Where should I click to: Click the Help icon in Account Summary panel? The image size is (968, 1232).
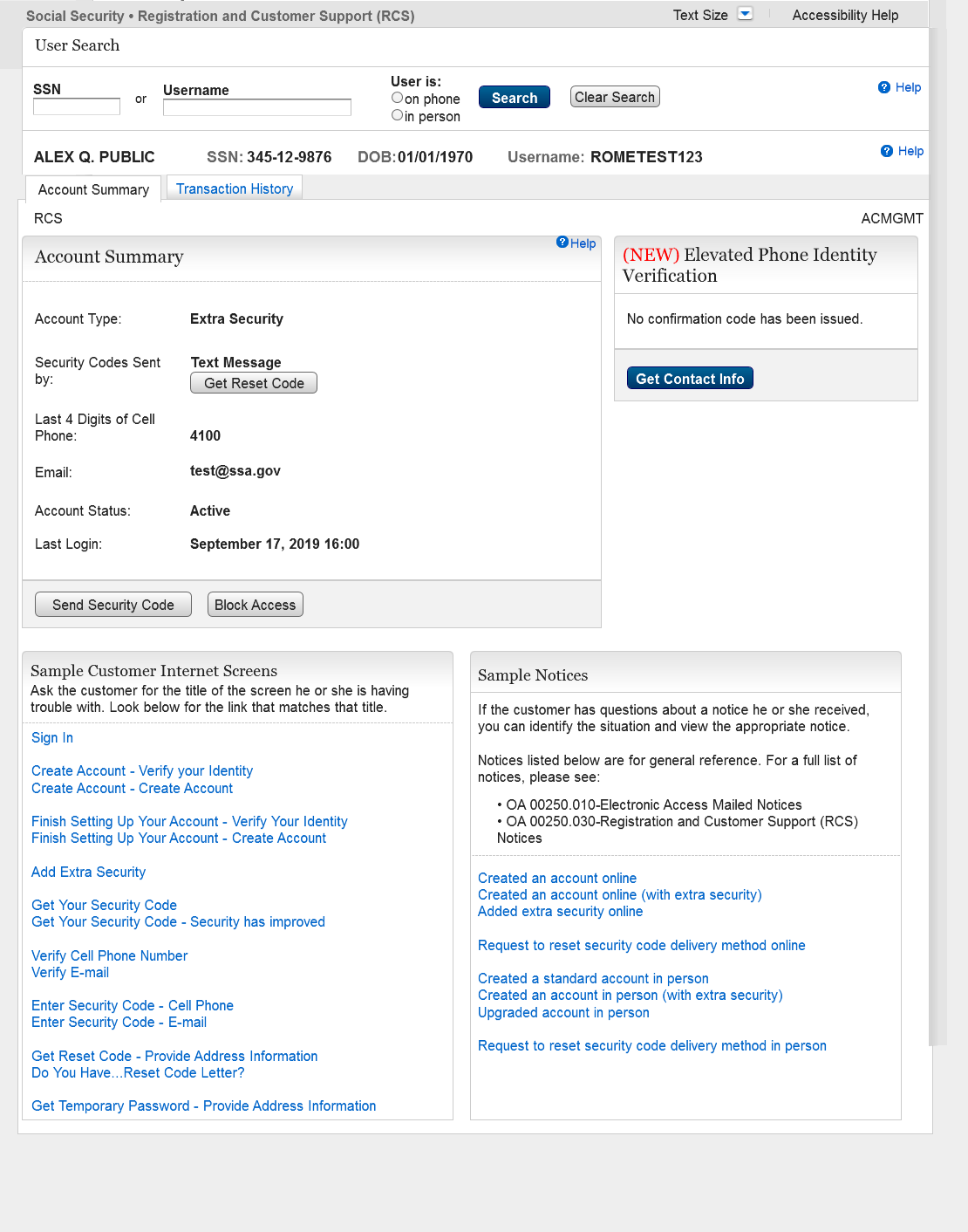[562, 243]
